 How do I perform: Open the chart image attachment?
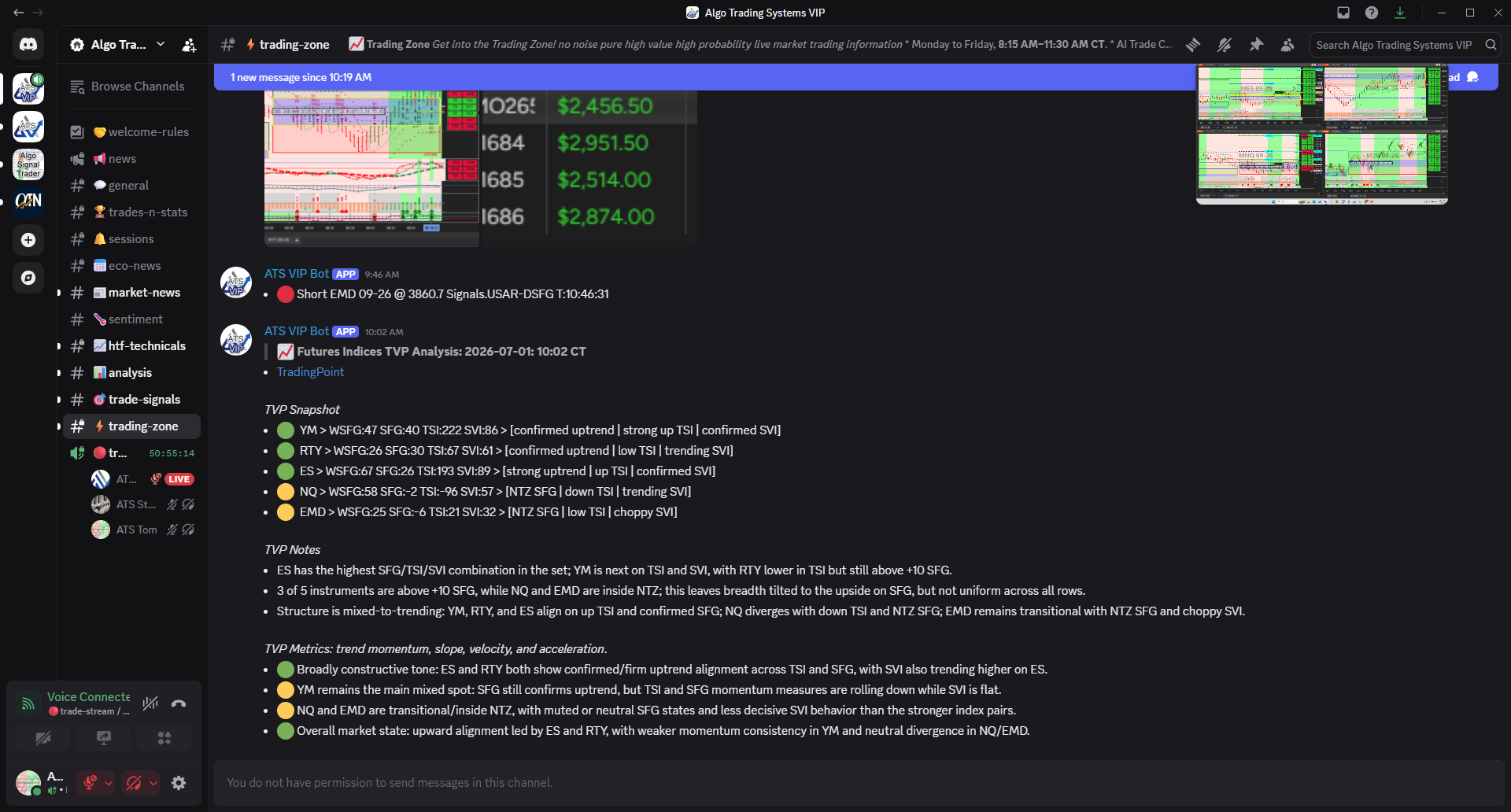tap(371, 168)
